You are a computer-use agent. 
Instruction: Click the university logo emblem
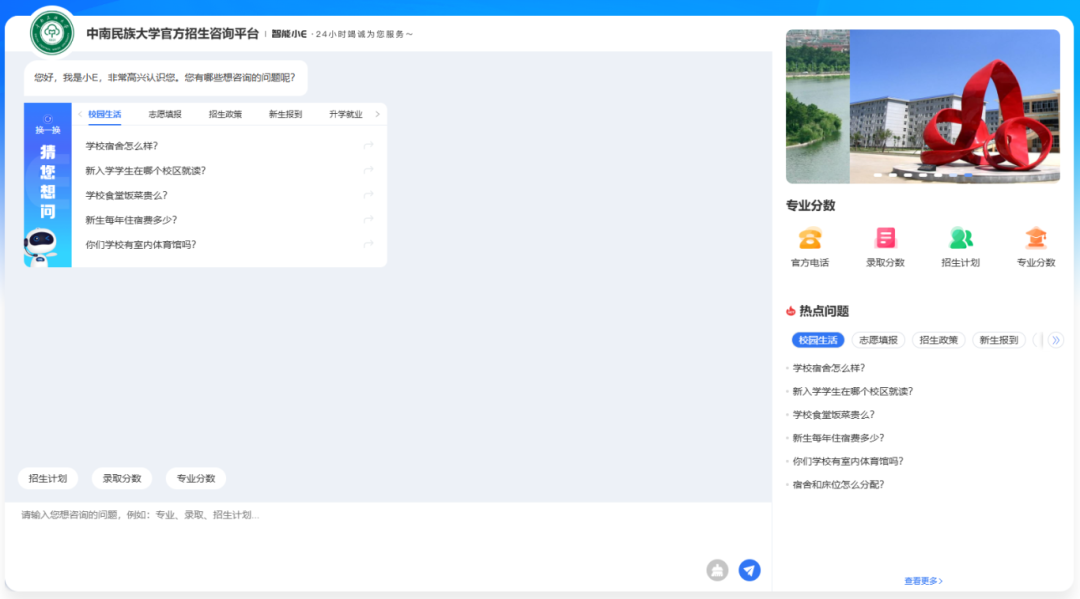tap(52, 33)
